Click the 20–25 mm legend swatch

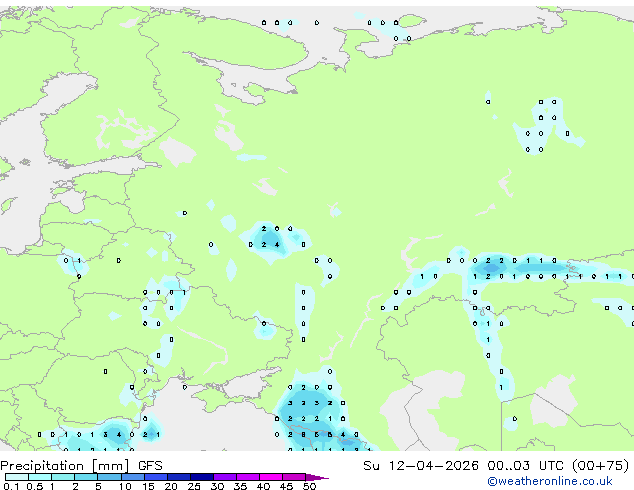point(179,477)
